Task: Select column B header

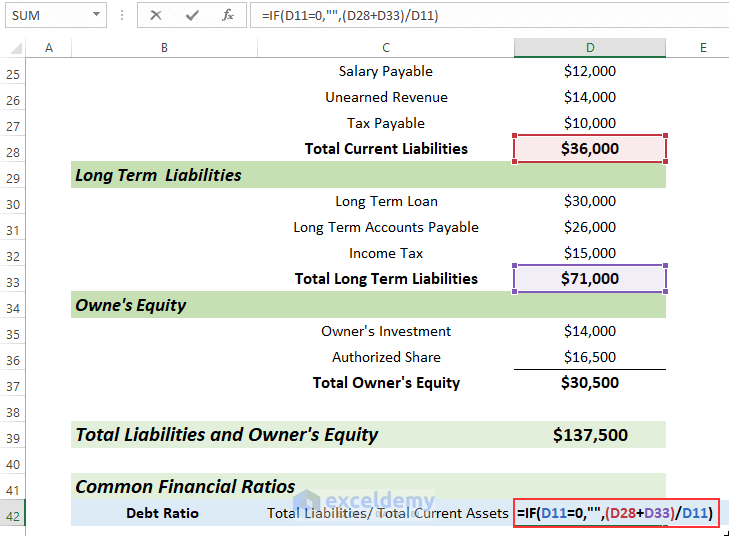Action: (164, 48)
